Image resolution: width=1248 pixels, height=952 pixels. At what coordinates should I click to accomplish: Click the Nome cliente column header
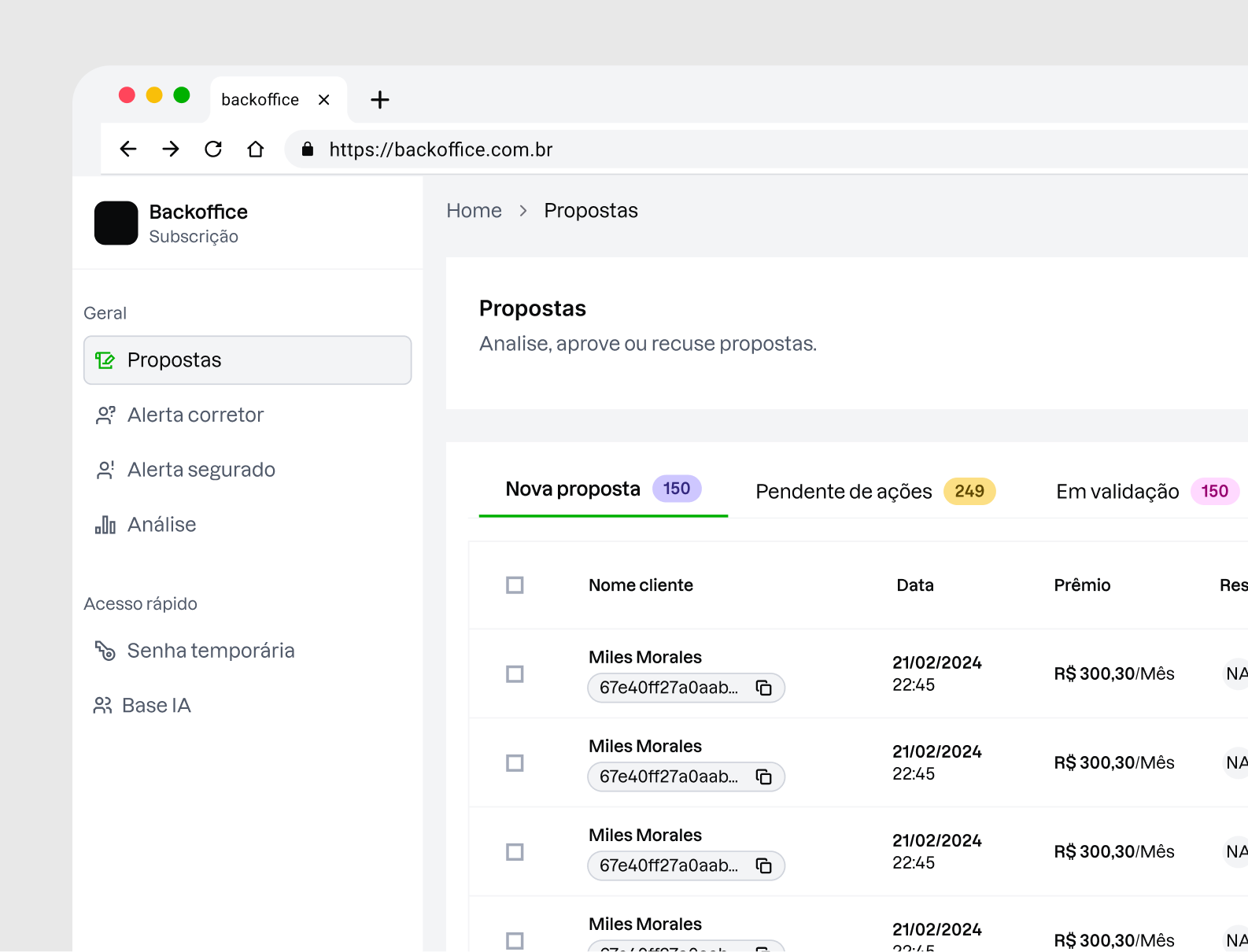click(x=641, y=585)
